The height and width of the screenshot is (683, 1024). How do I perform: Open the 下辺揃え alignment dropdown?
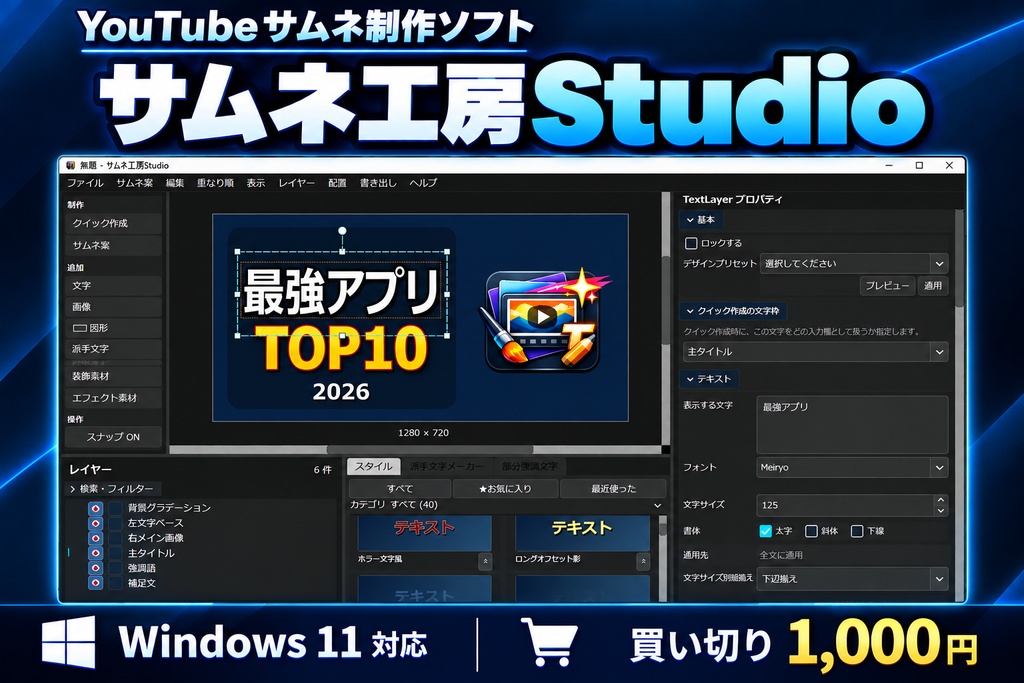[x=852, y=579]
